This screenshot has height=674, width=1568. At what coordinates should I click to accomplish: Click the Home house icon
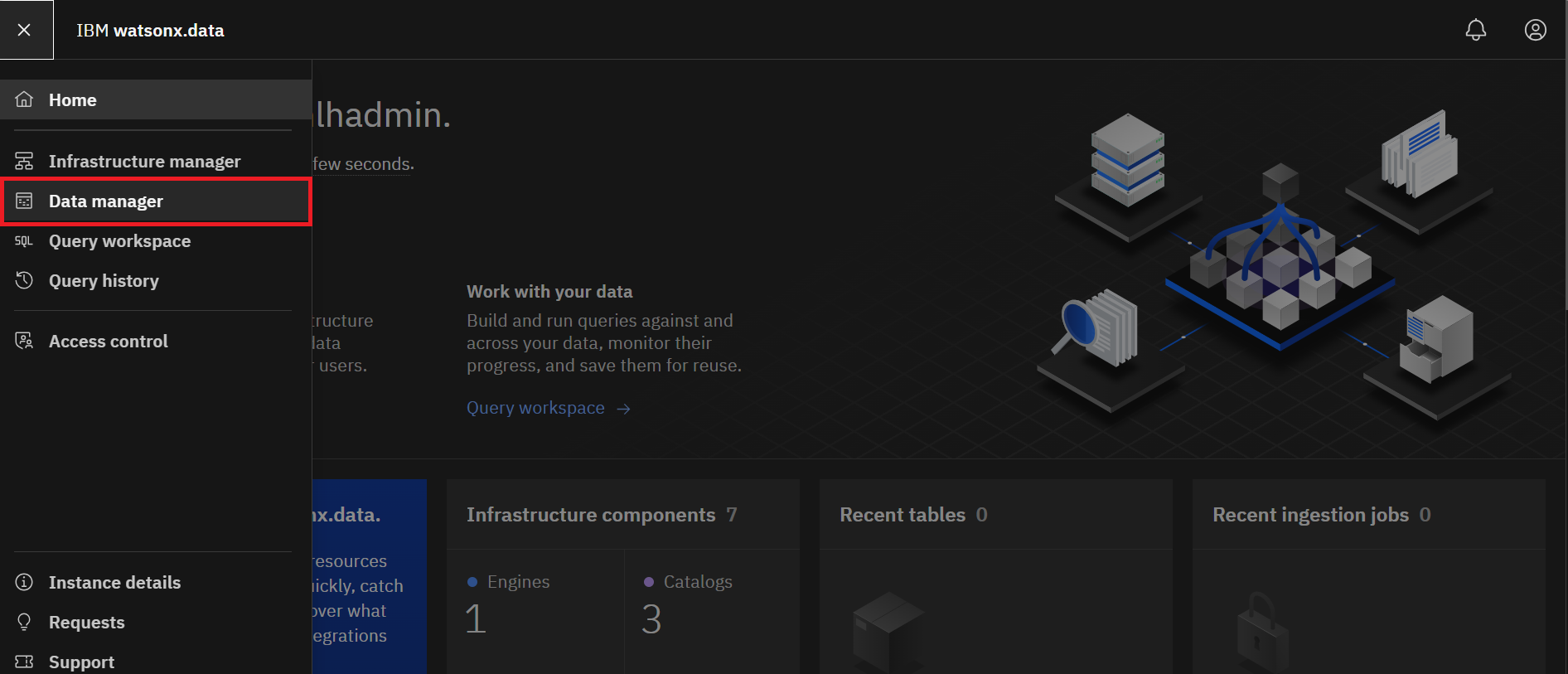(x=24, y=99)
